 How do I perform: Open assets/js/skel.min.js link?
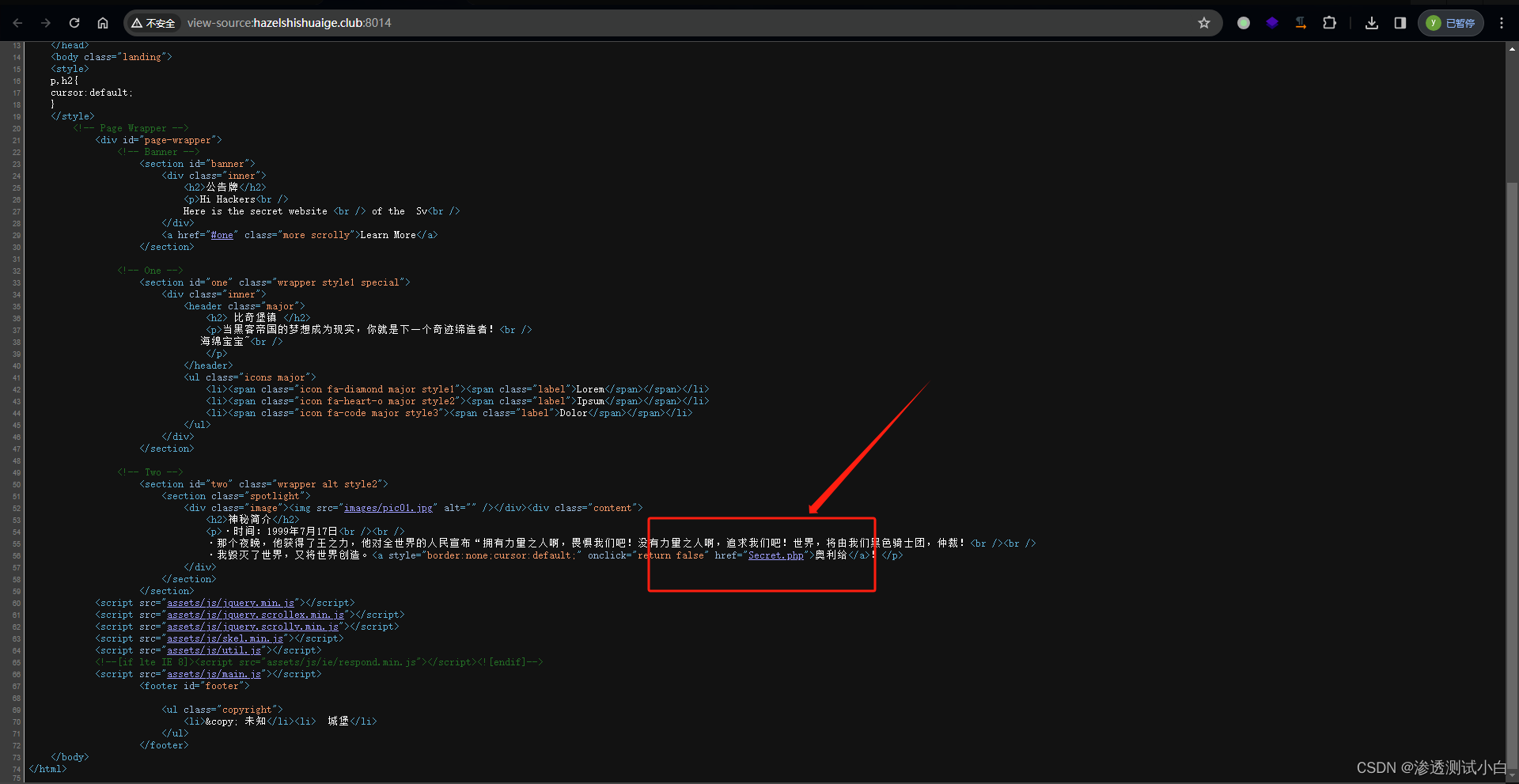[x=225, y=638]
